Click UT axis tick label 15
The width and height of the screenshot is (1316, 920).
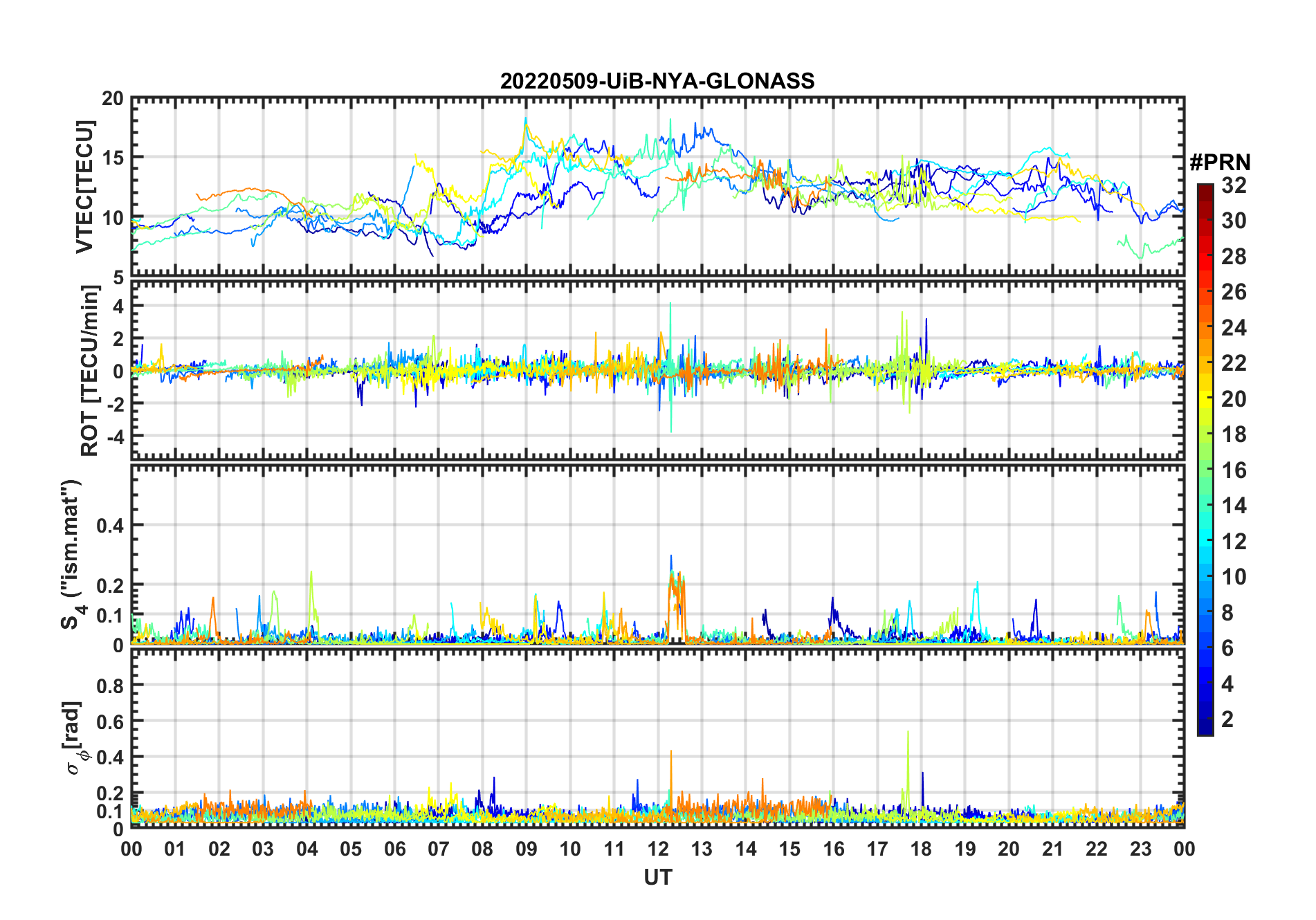[x=789, y=849]
